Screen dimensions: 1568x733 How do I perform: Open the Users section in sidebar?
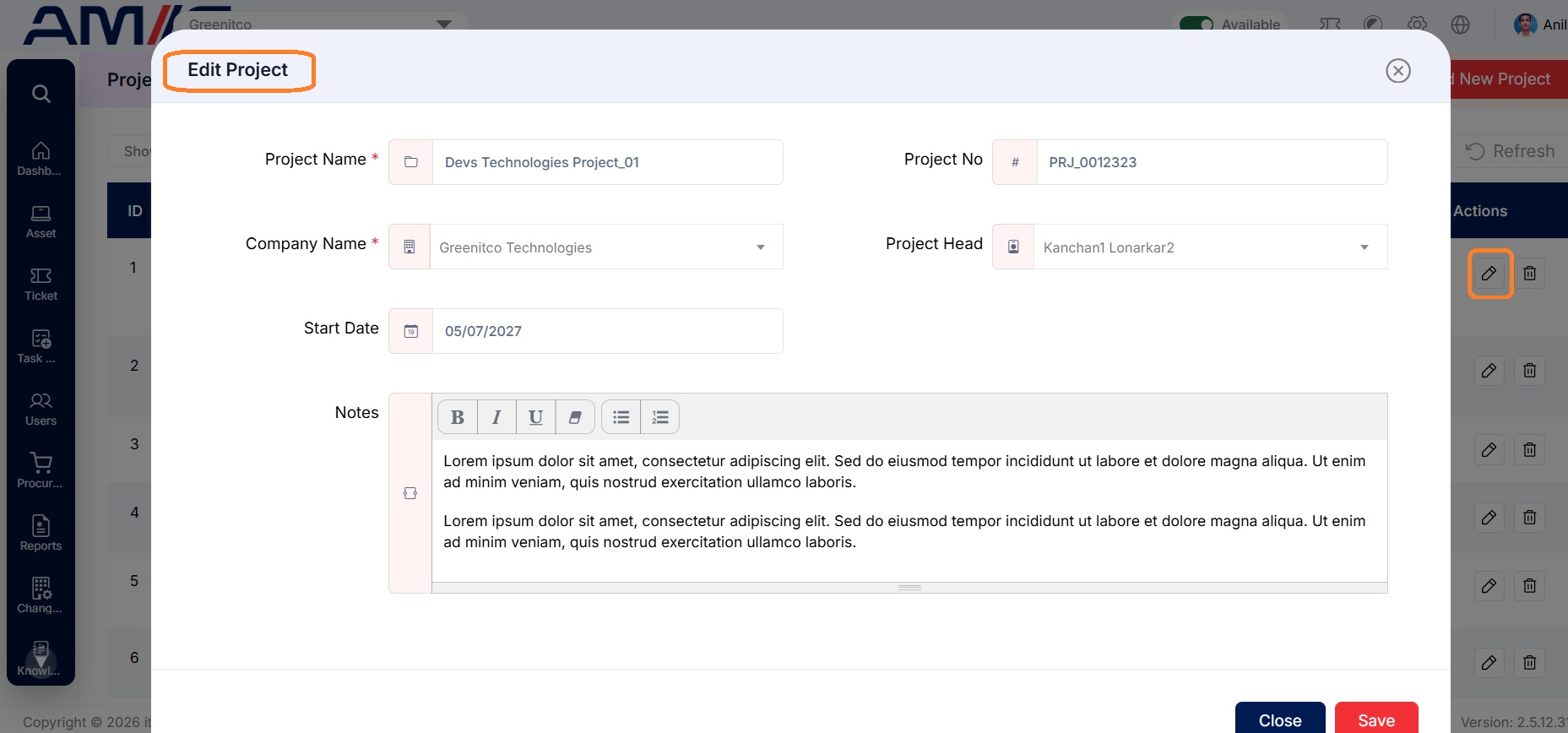point(41,409)
